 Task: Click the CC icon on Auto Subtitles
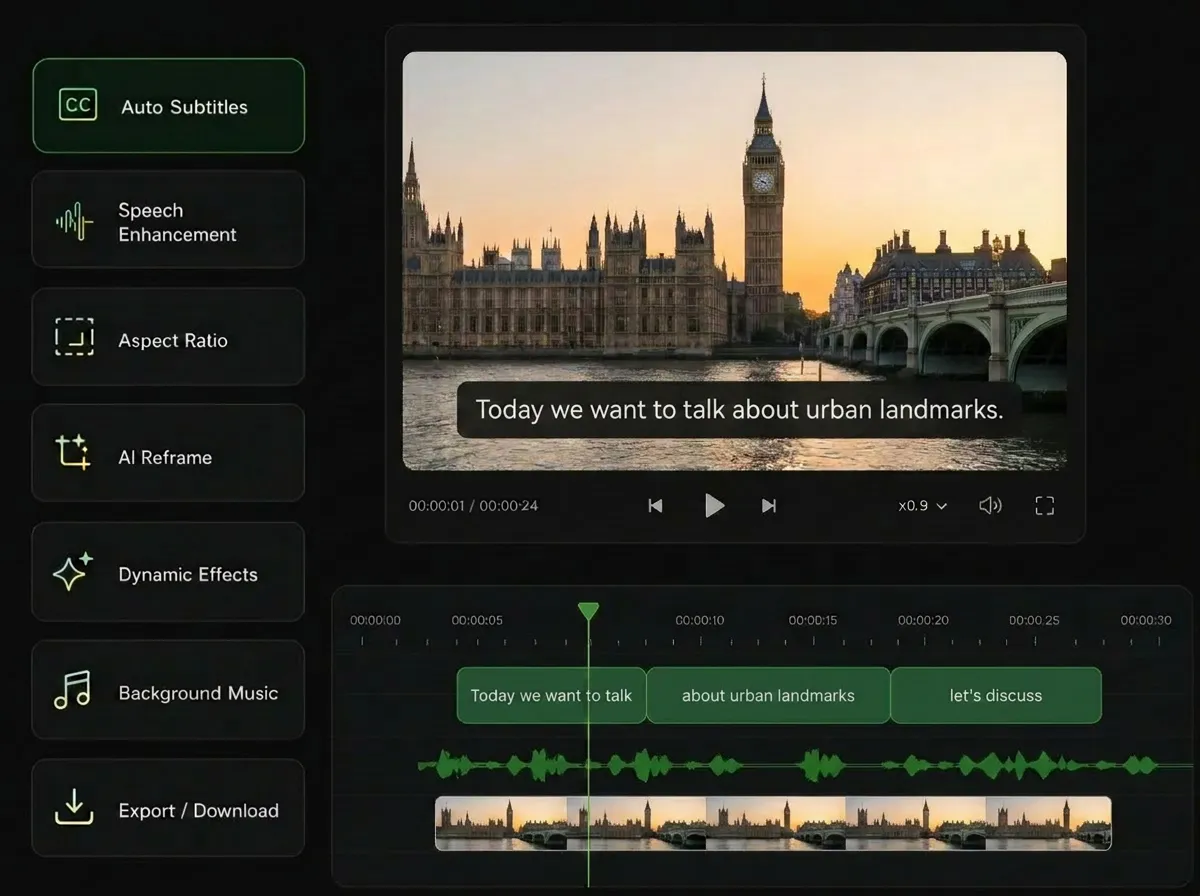(78, 105)
